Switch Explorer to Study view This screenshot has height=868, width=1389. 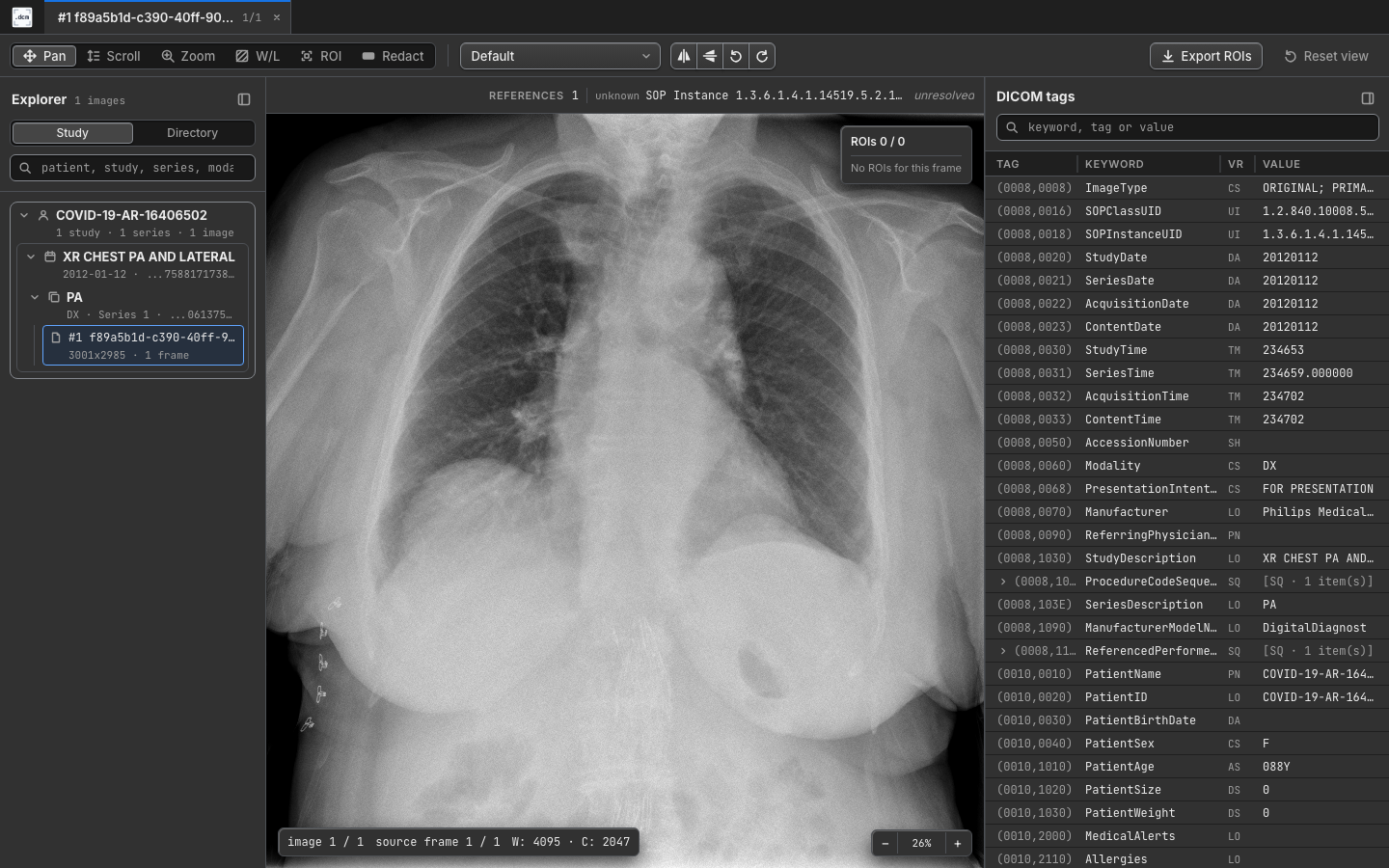tap(72, 133)
